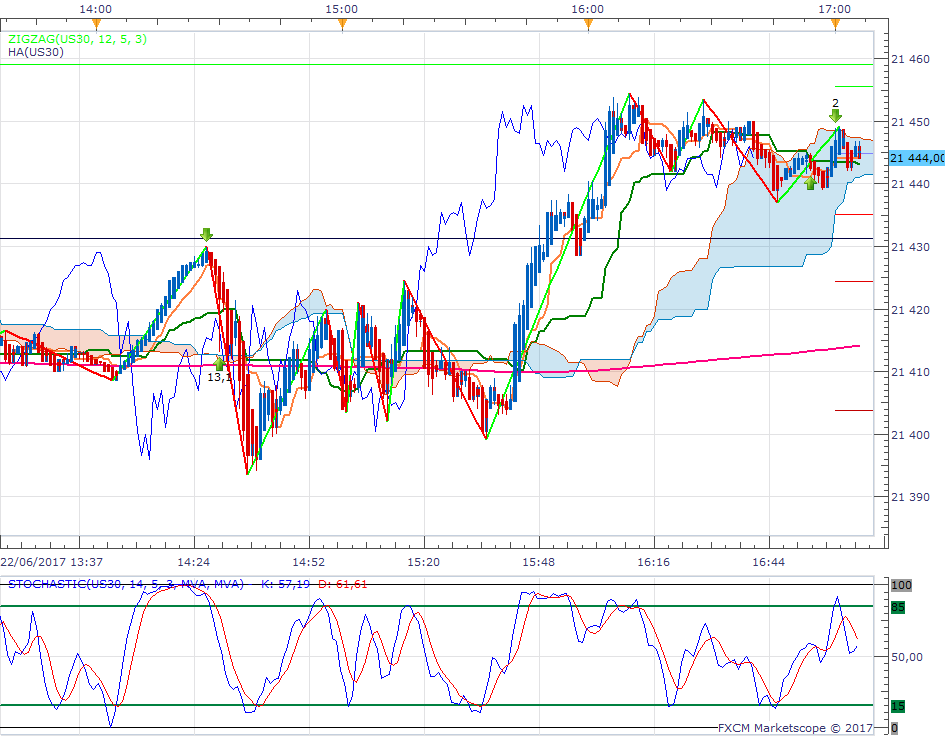946x736 pixels.
Task: Click the ZIGZAG(US30, 12, 5, 3) indicator label
Action: coord(77,39)
